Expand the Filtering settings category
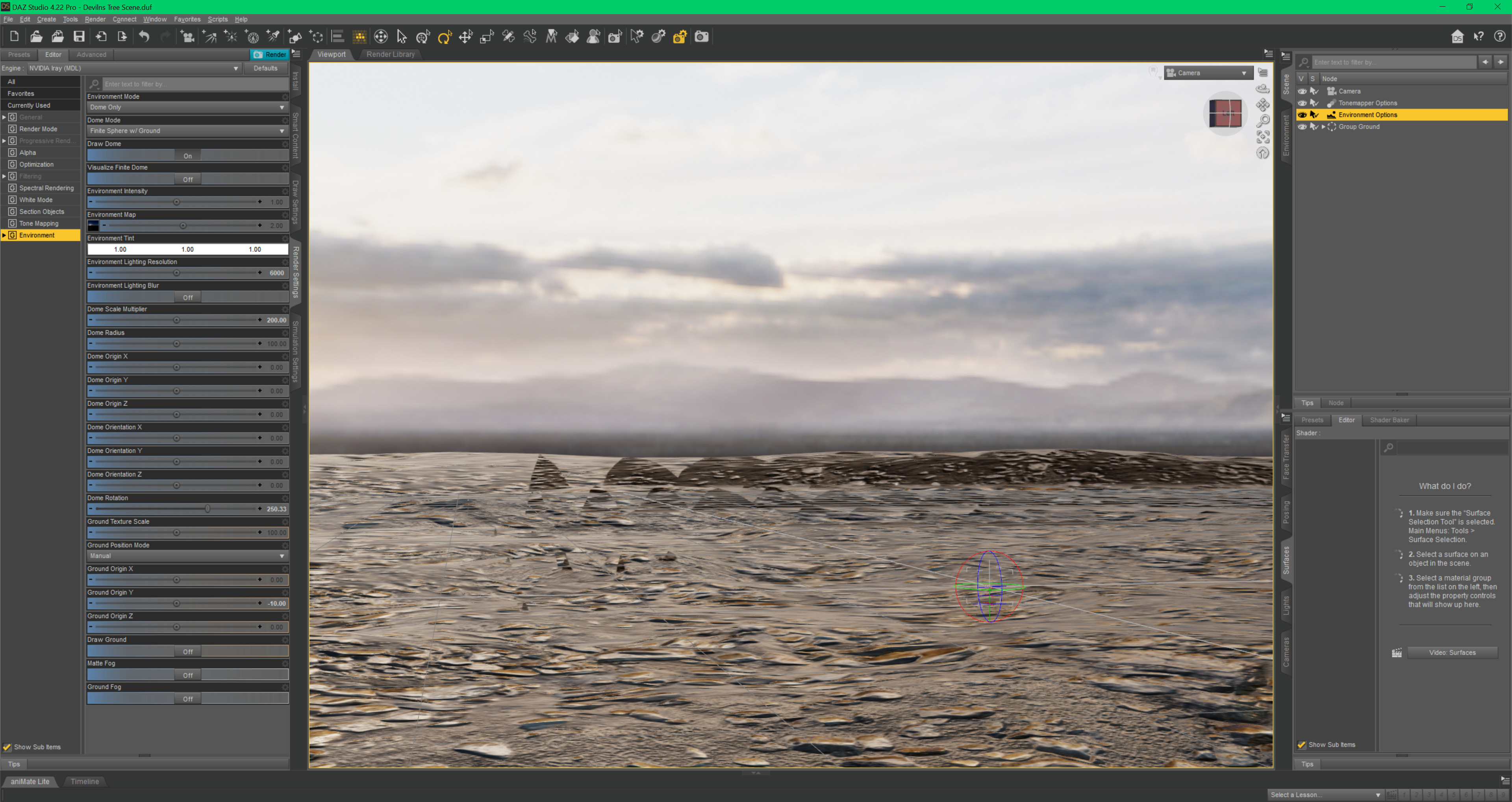The width and height of the screenshot is (1512, 802). coord(4,176)
